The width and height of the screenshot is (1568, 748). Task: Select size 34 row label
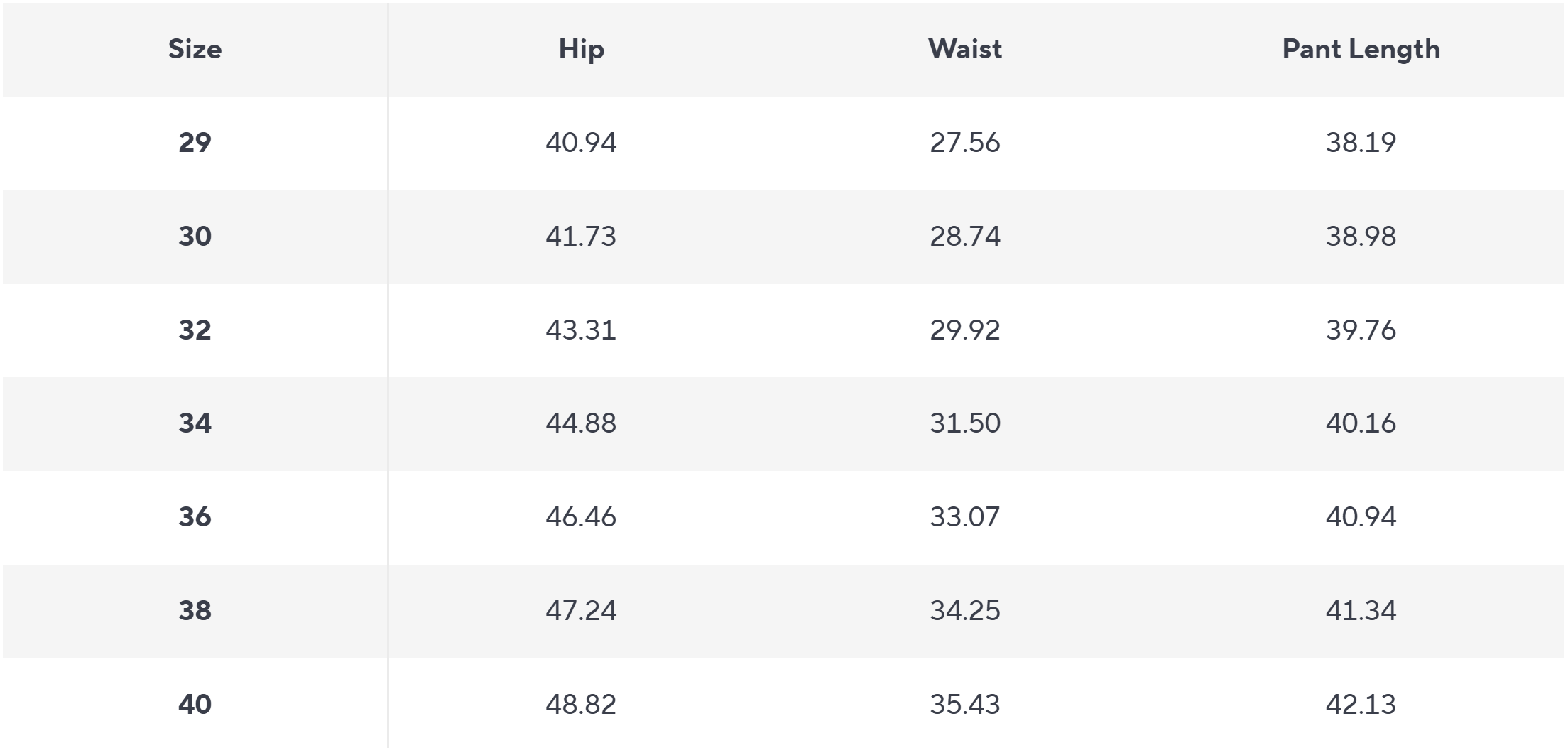coord(195,423)
